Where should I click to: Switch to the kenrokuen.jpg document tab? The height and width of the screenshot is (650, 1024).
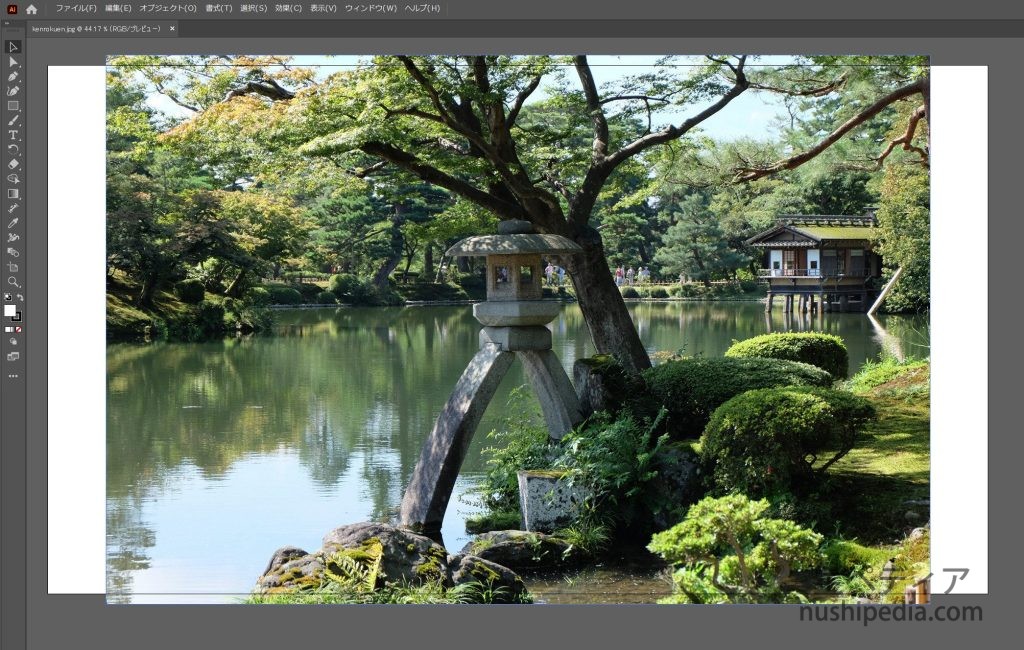click(96, 29)
